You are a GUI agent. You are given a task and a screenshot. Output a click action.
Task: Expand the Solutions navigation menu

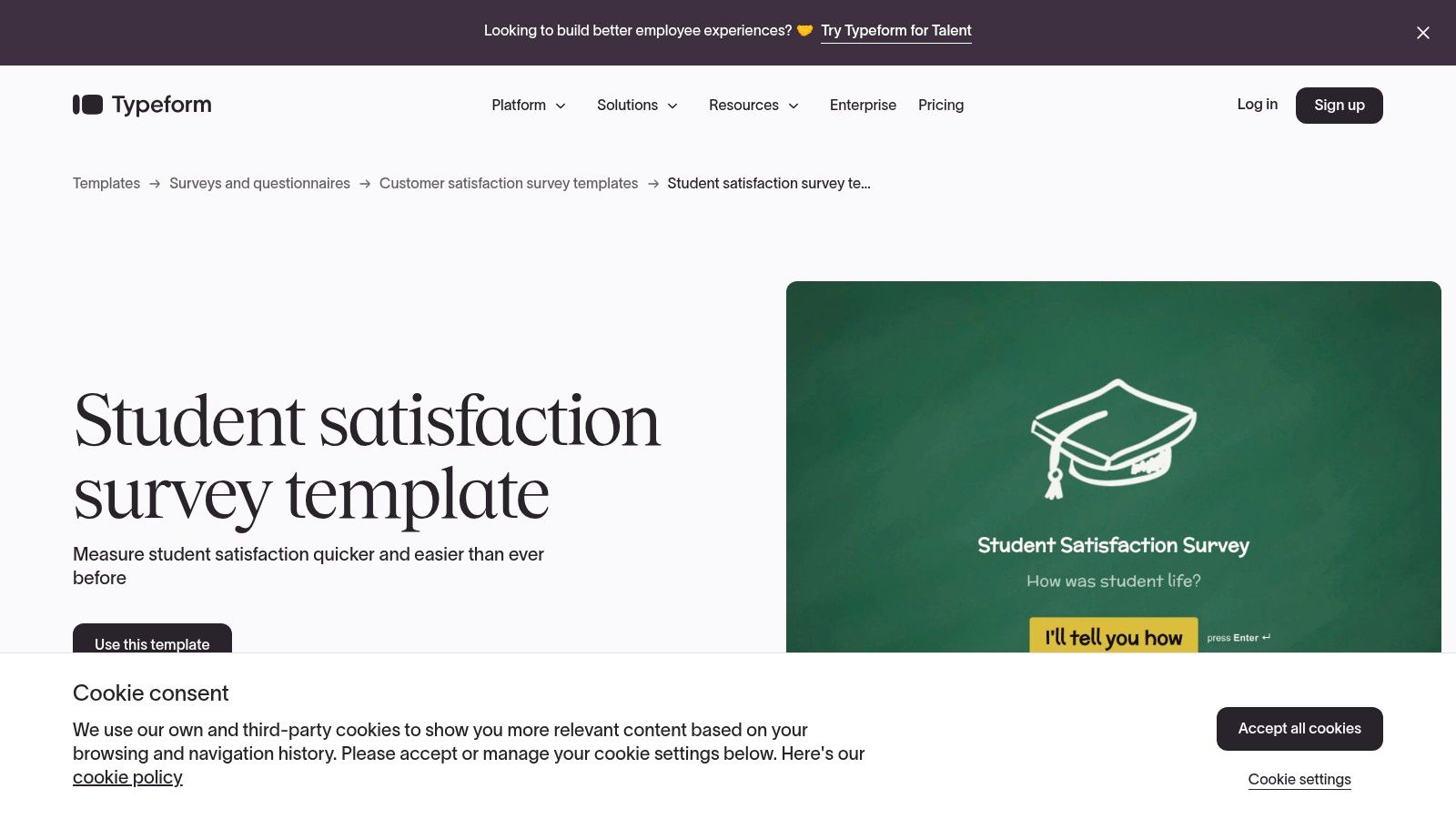[x=627, y=106]
